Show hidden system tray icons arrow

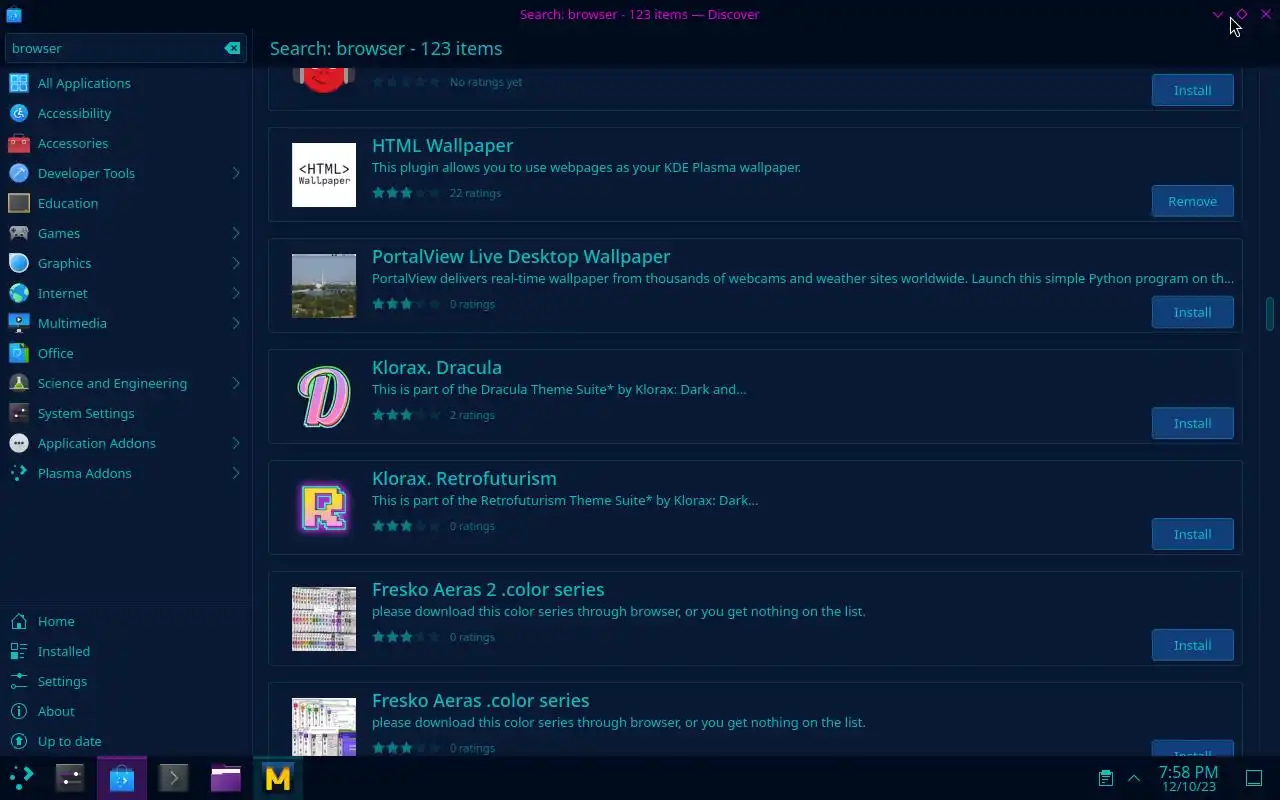point(1134,778)
